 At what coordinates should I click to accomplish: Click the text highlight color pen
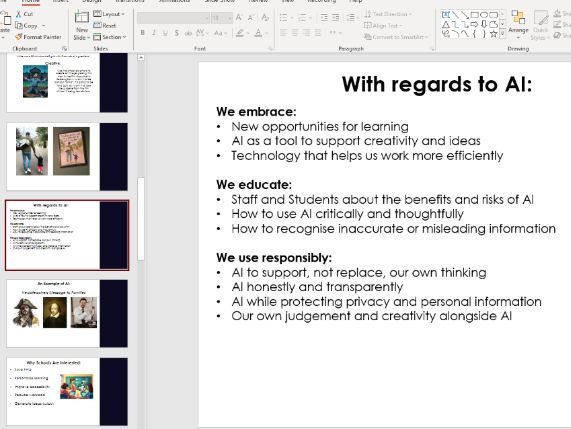tap(239, 33)
